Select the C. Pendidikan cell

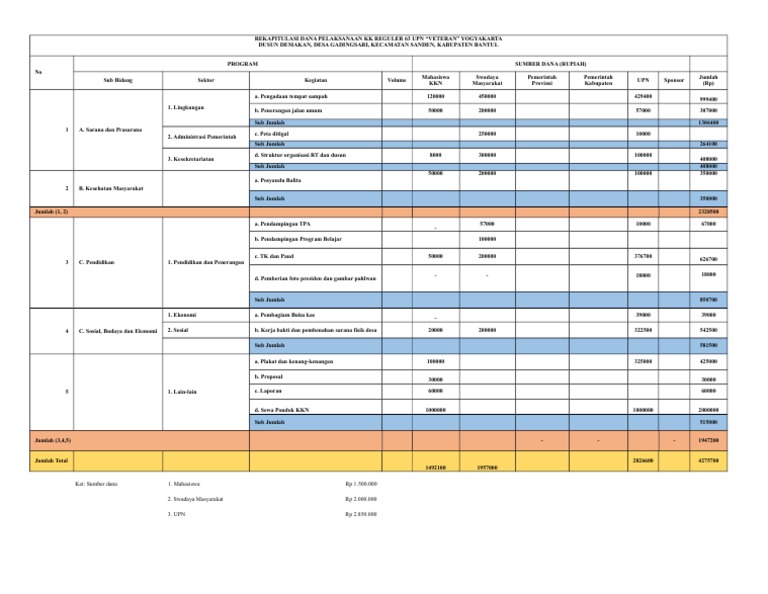tap(118, 262)
